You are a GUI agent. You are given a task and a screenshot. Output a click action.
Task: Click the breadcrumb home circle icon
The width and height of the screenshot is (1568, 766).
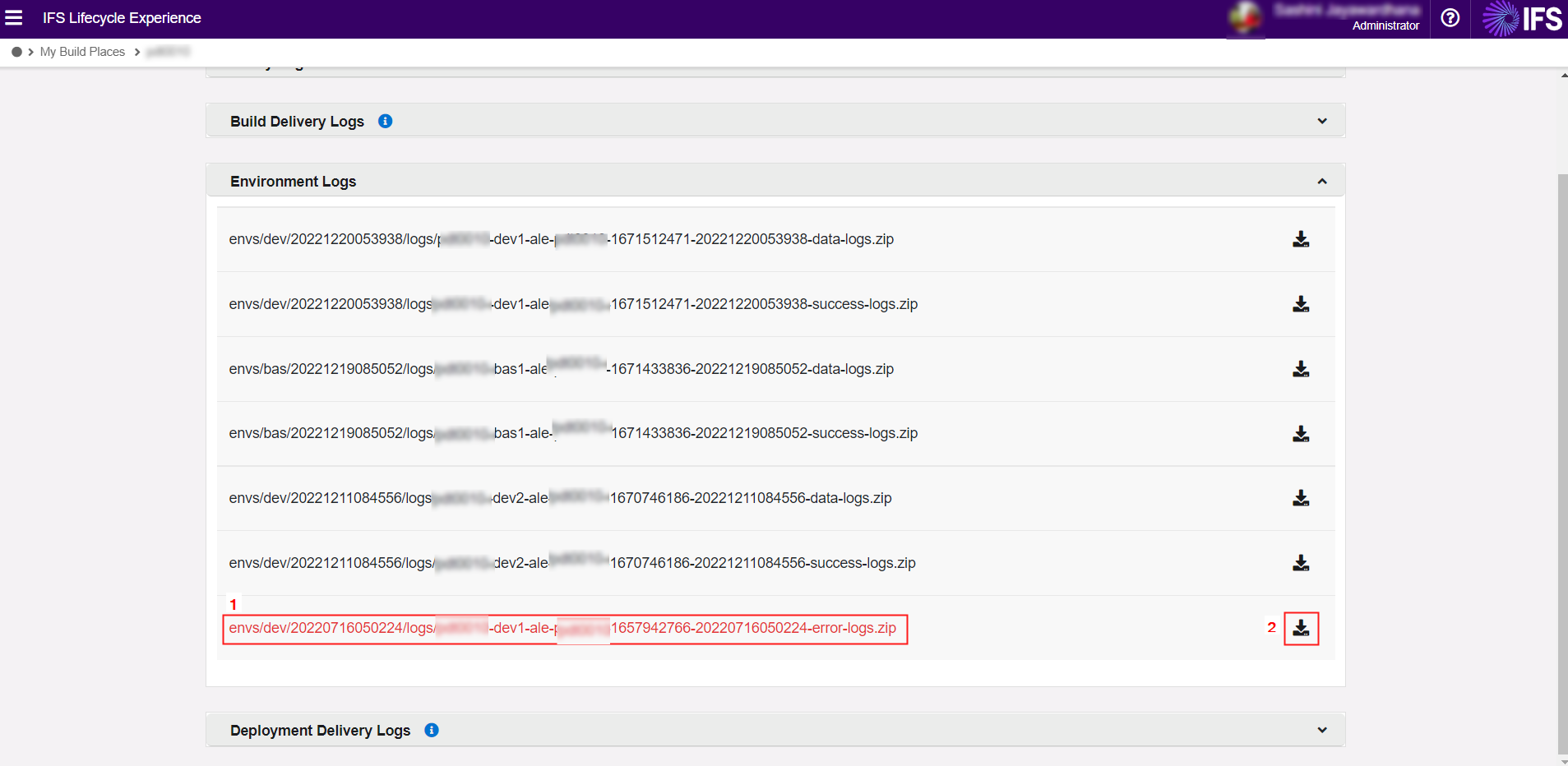(x=16, y=52)
